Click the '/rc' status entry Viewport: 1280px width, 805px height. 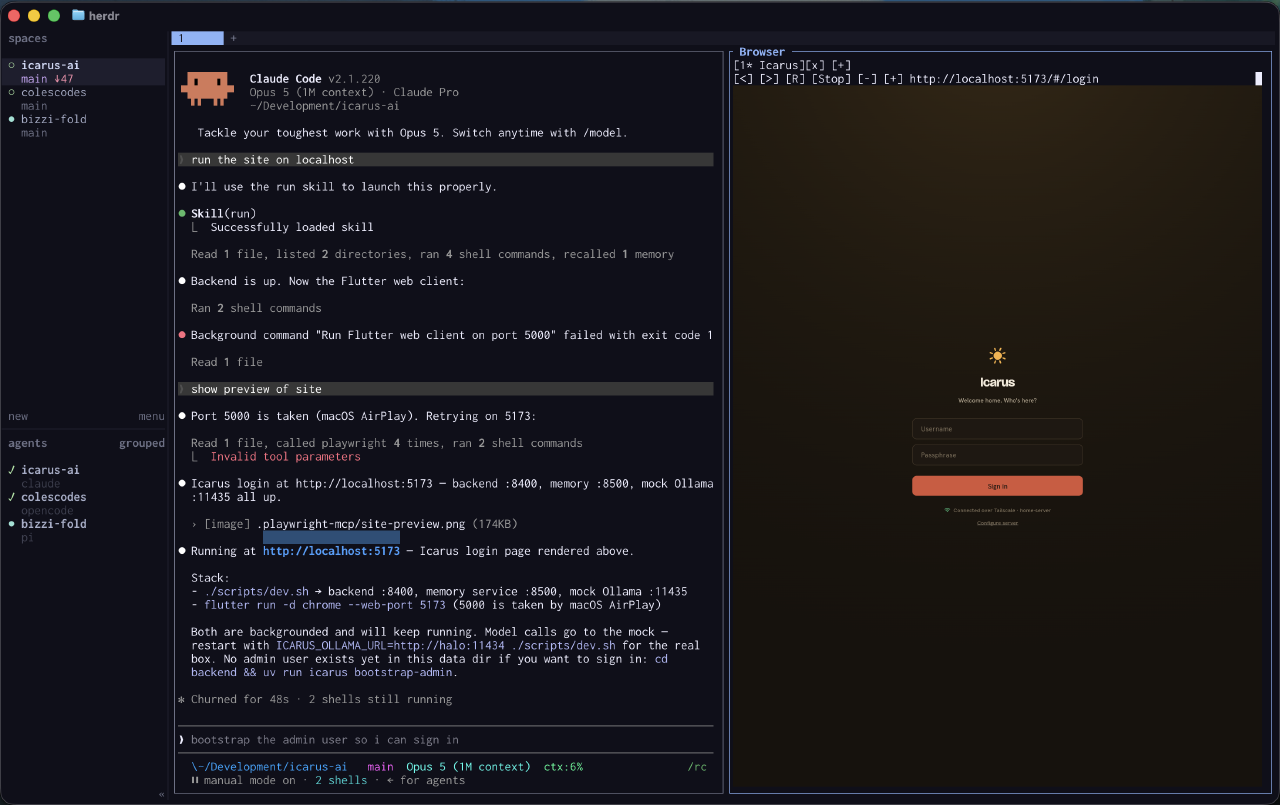pos(697,767)
